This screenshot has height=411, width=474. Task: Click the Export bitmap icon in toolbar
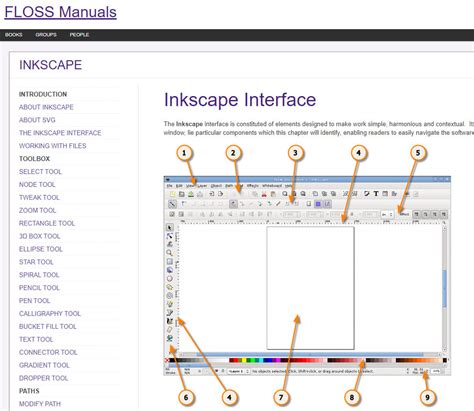tap(220, 194)
